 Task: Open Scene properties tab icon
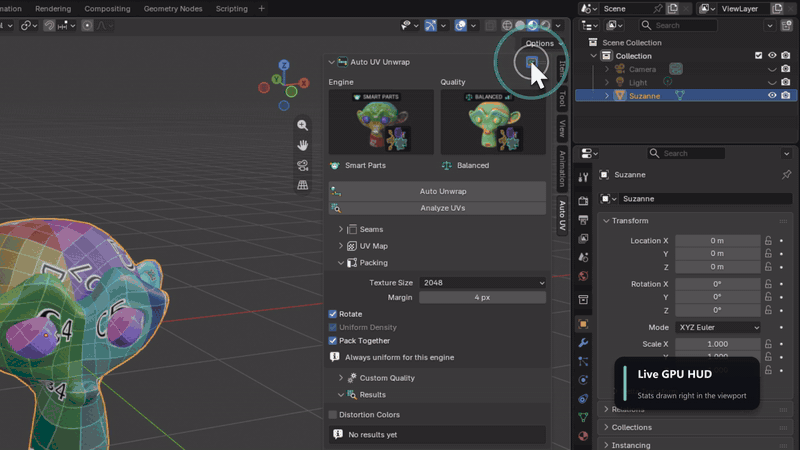tap(583, 257)
